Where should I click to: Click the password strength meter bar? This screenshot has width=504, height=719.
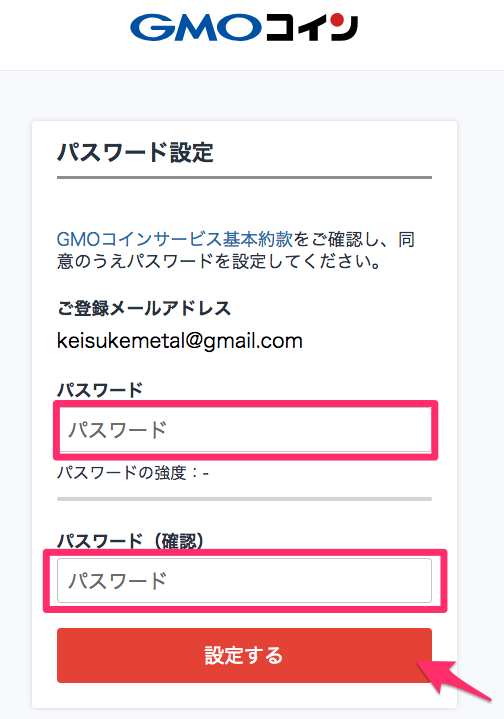coord(244,499)
